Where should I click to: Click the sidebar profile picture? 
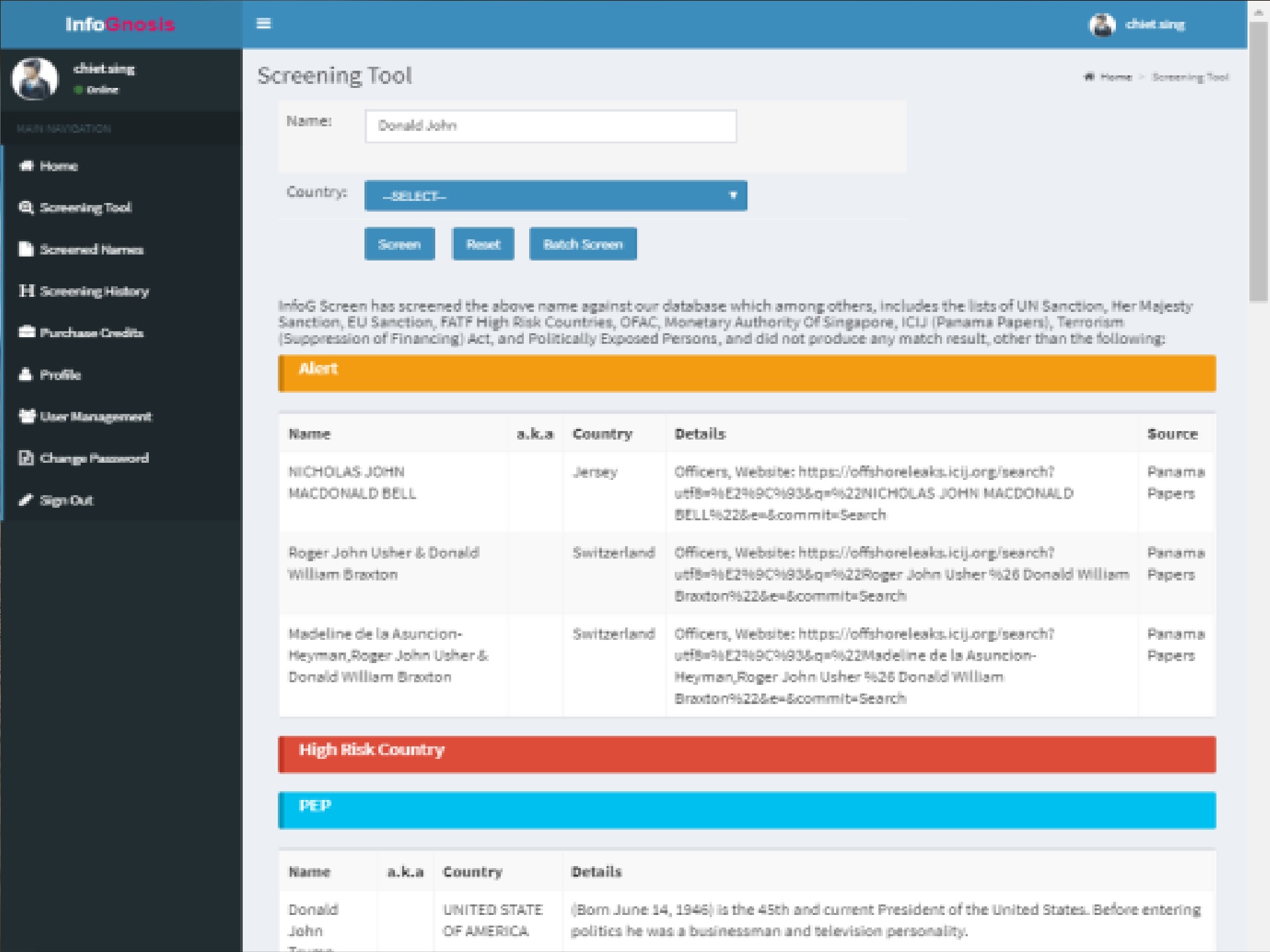(x=34, y=79)
